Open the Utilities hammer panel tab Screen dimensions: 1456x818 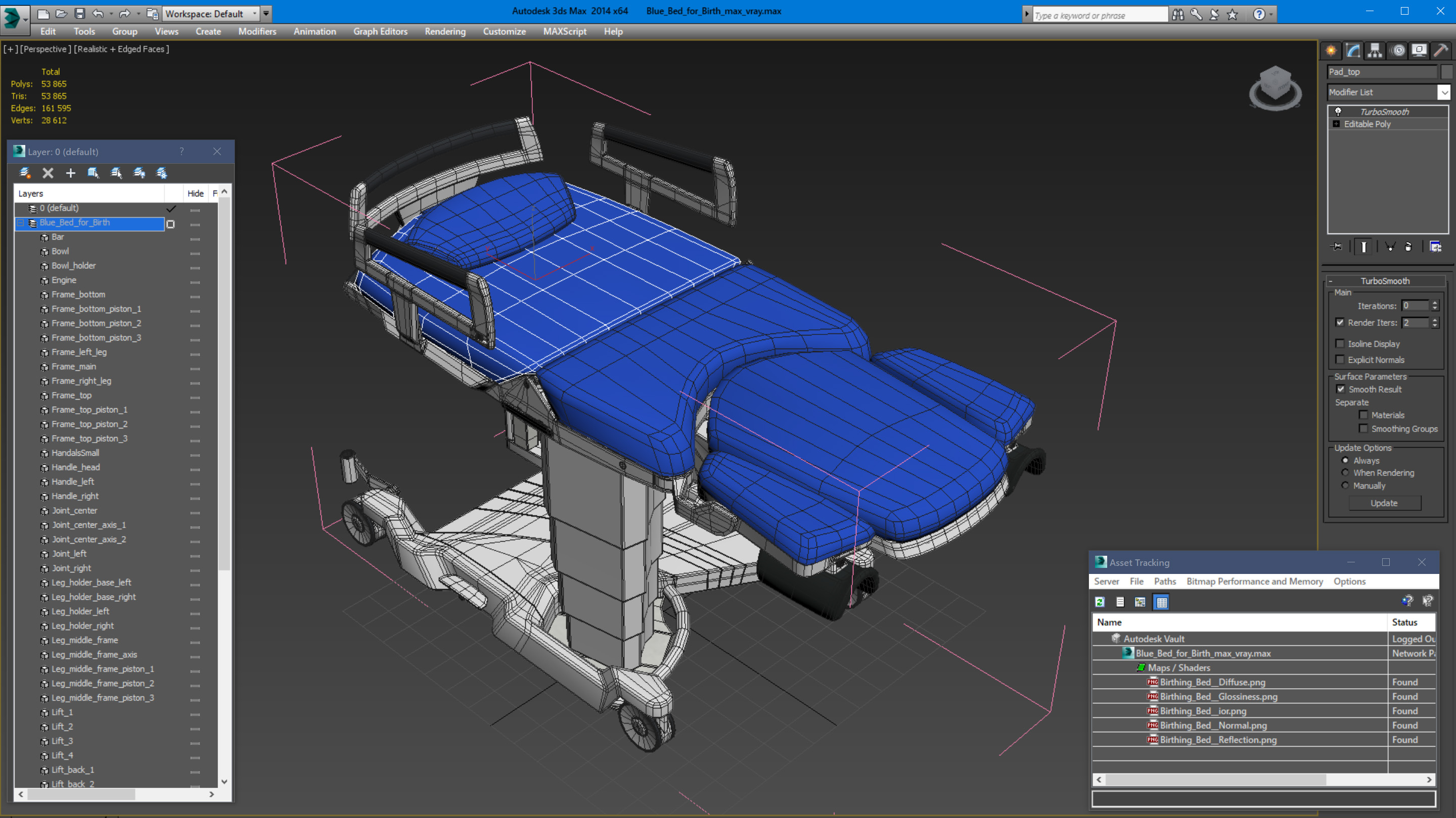click(1441, 51)
